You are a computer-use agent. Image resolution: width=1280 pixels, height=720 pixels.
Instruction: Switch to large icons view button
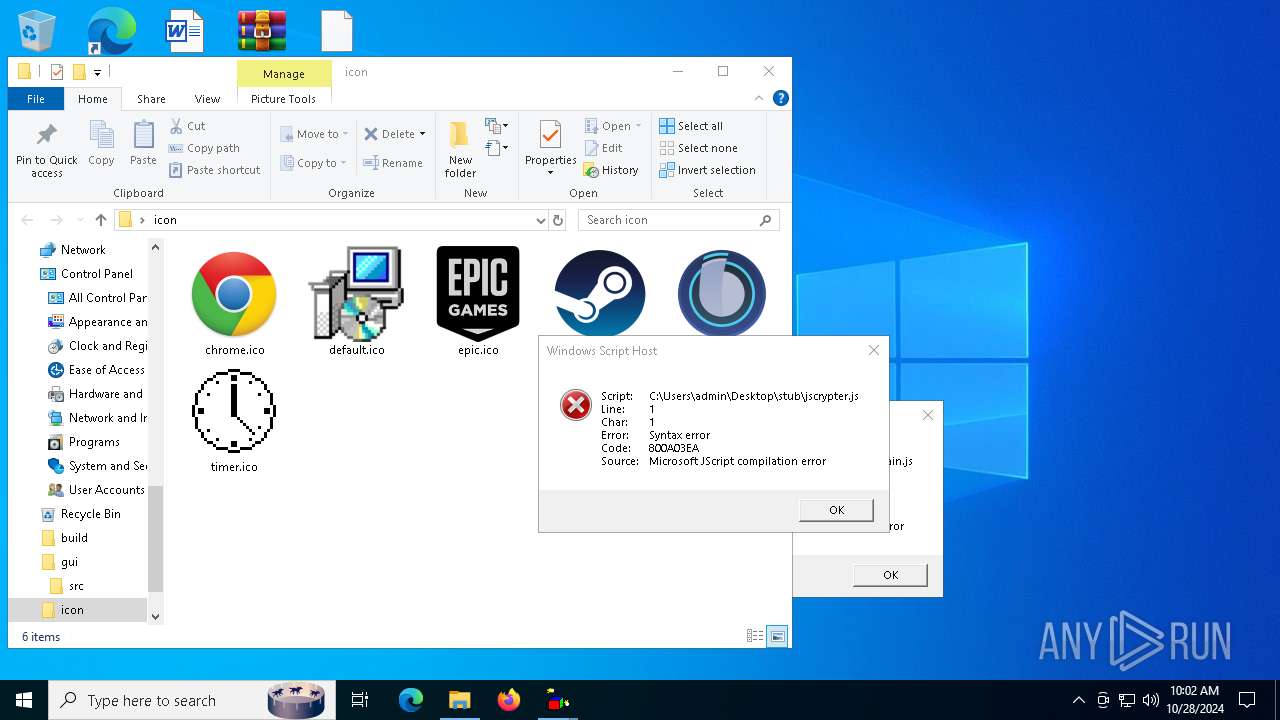(x=777, y=636)
